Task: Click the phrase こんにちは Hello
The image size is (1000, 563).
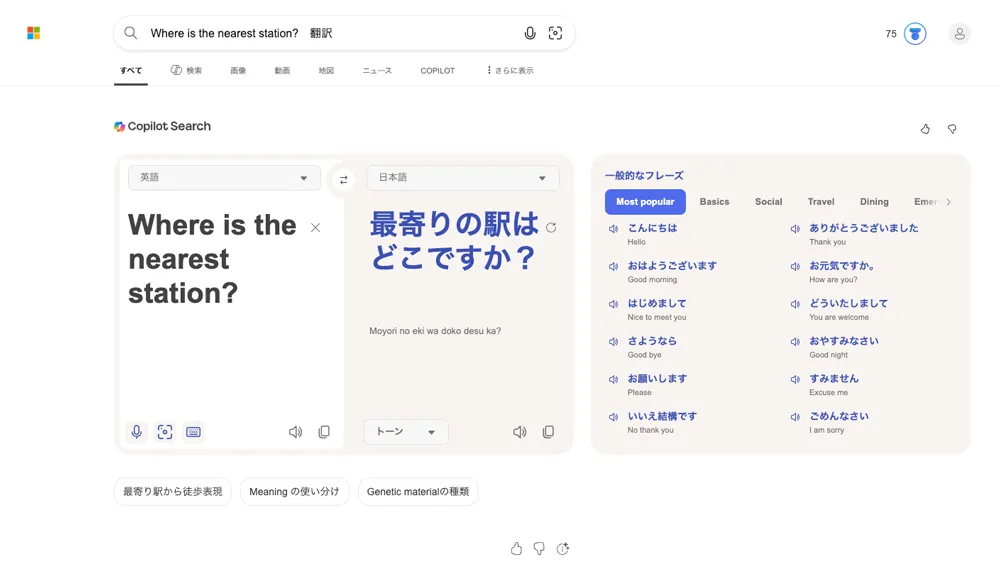Action: coord(652,234)
